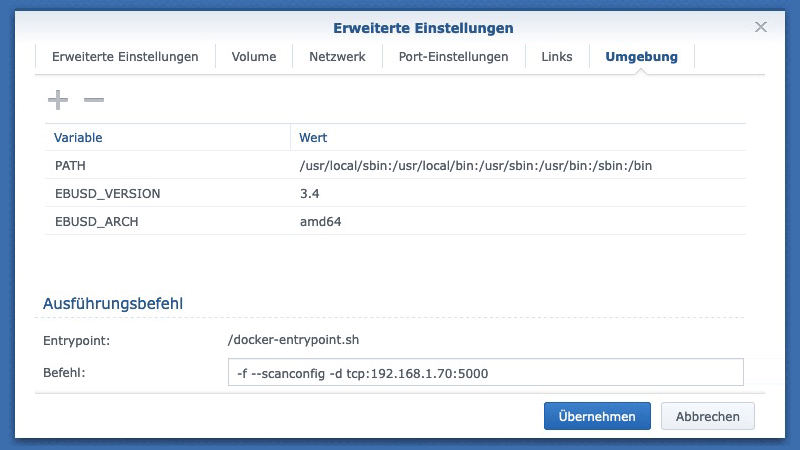Select the Umgebung tab
800x450 pixels.
tap(641, 57)
